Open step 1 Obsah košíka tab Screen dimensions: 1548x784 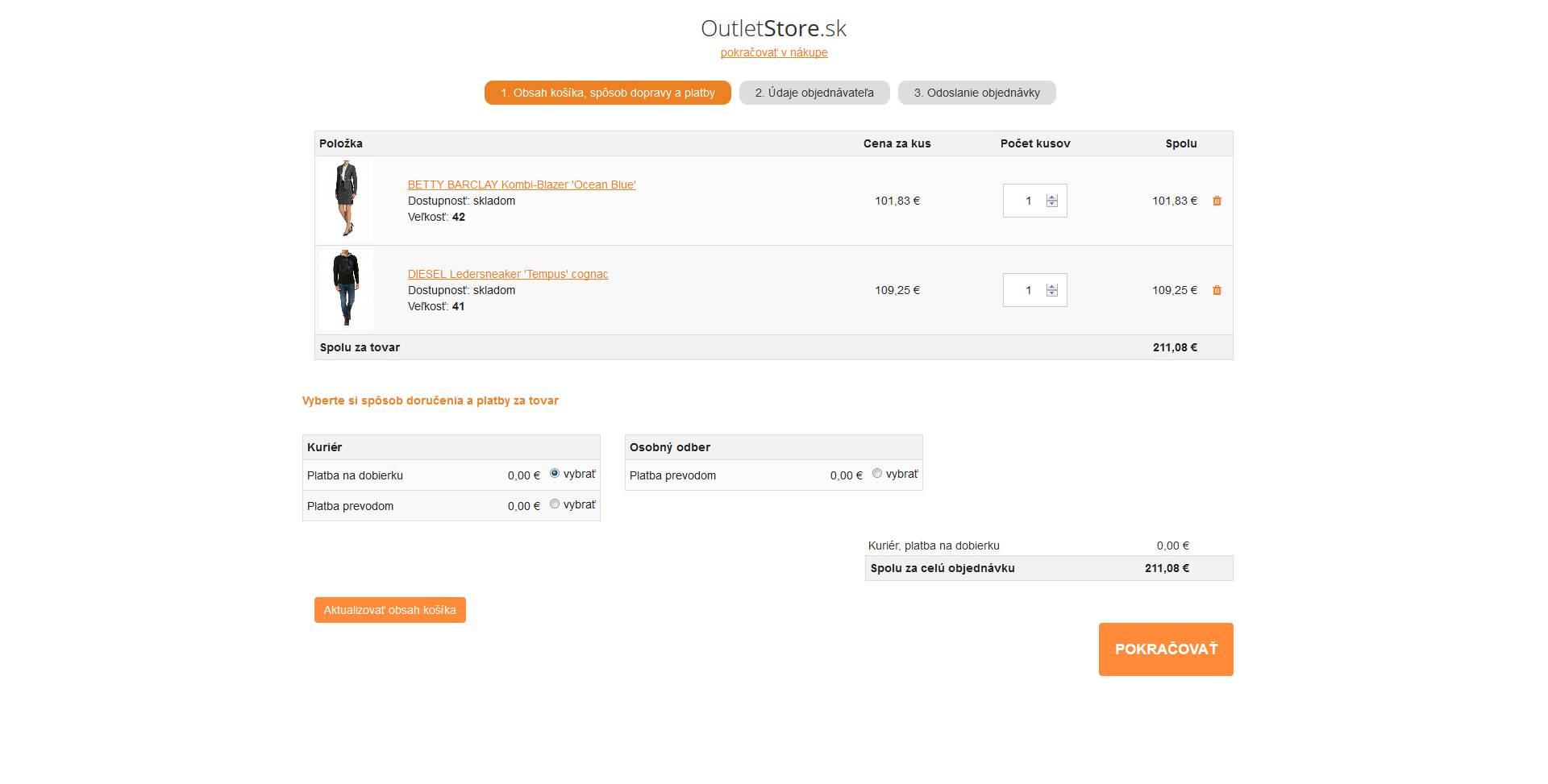[607, 93]
